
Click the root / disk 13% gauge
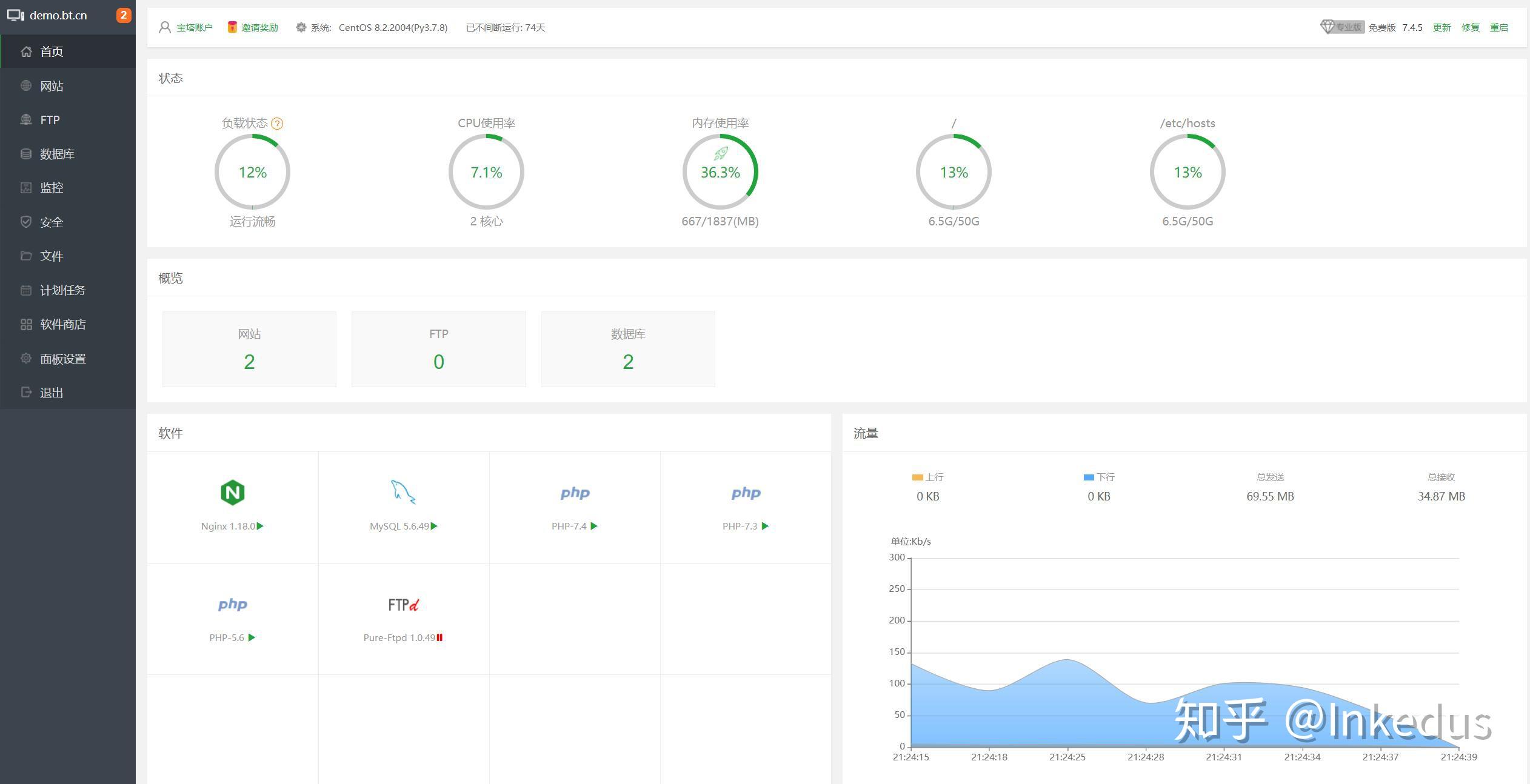[x=954, y=172]
